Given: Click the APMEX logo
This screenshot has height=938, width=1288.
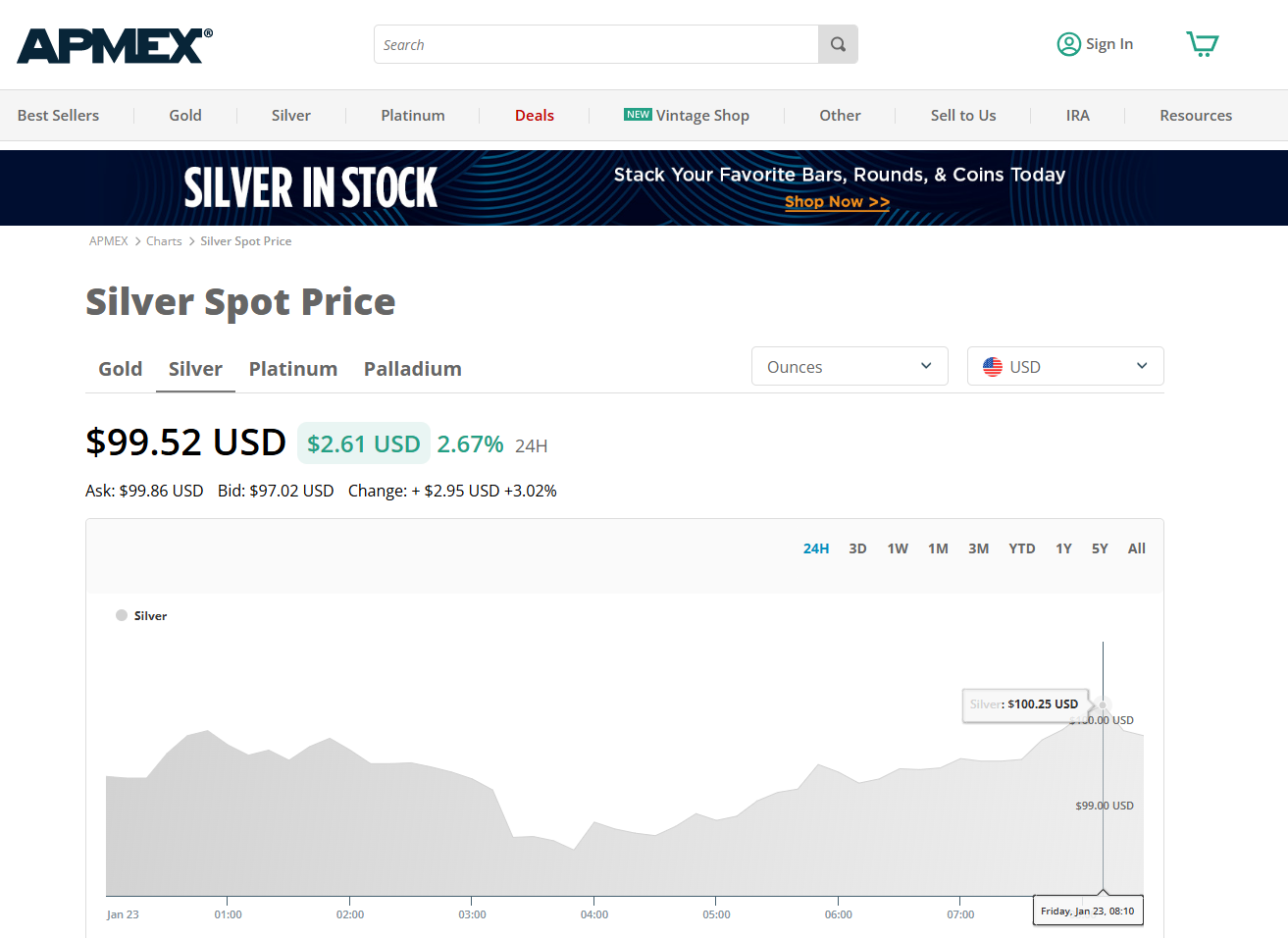Looking at the screenshot, I should (114, 45).
